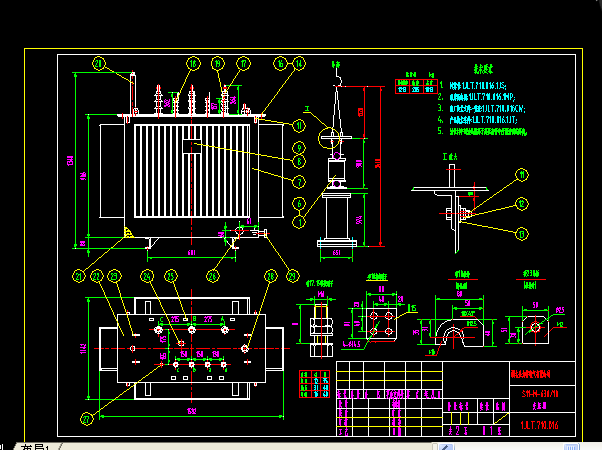
Task: Select part balloon 26 below front view
Action: 213,276
